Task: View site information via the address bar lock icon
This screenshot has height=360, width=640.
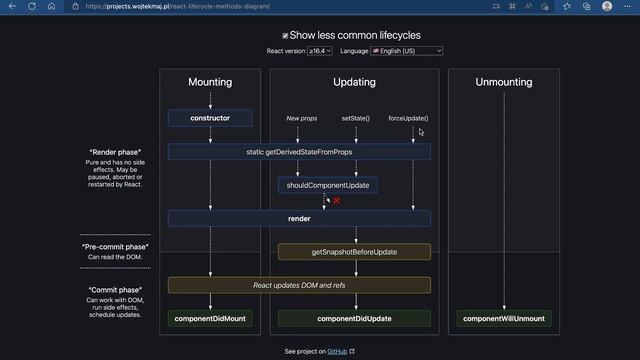Action: tap(76, 7)
